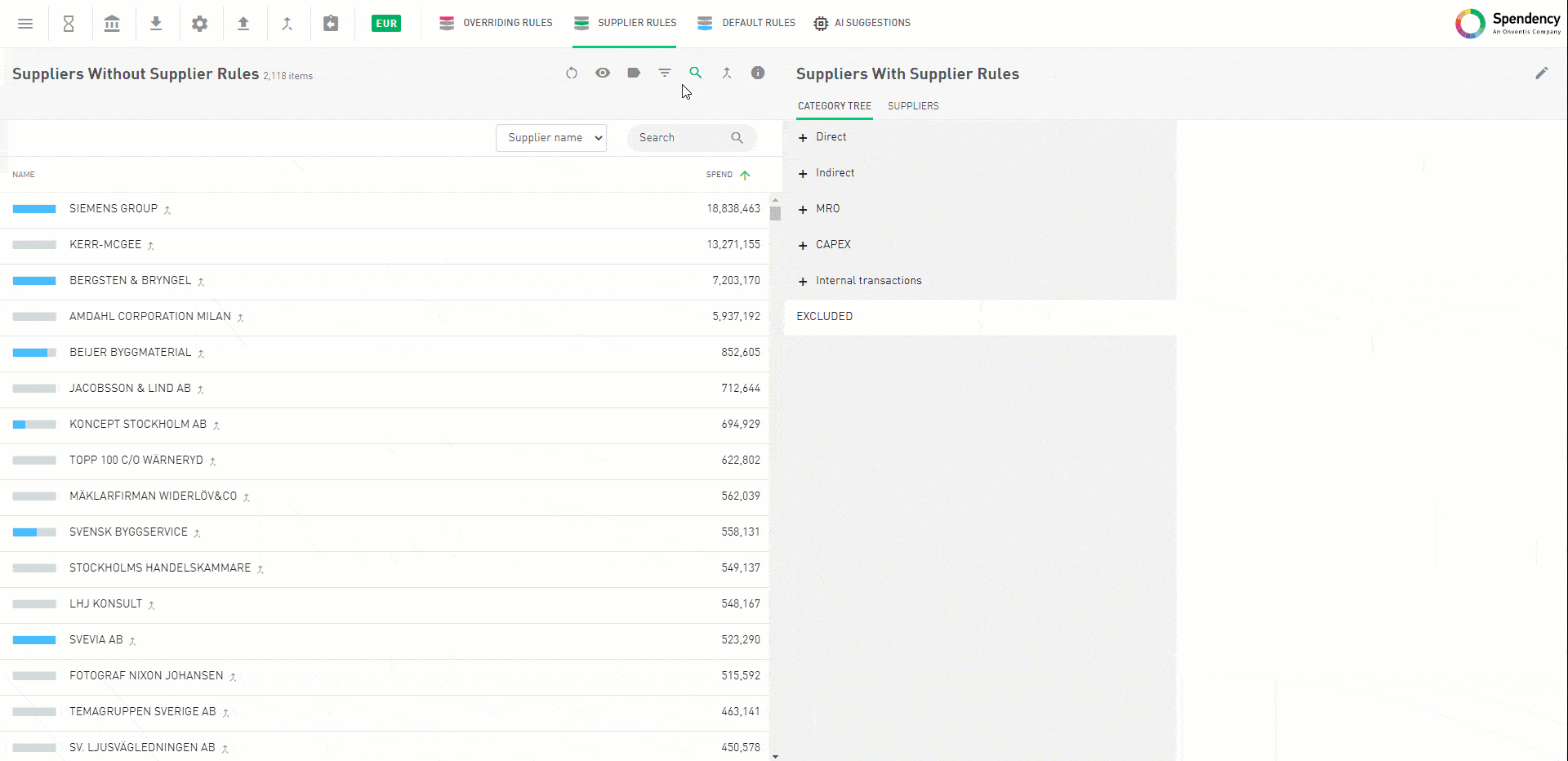Toggle the filter list icon
Image resolution: width=1568 pixels, height=761 pixels.
pos(665,73)
